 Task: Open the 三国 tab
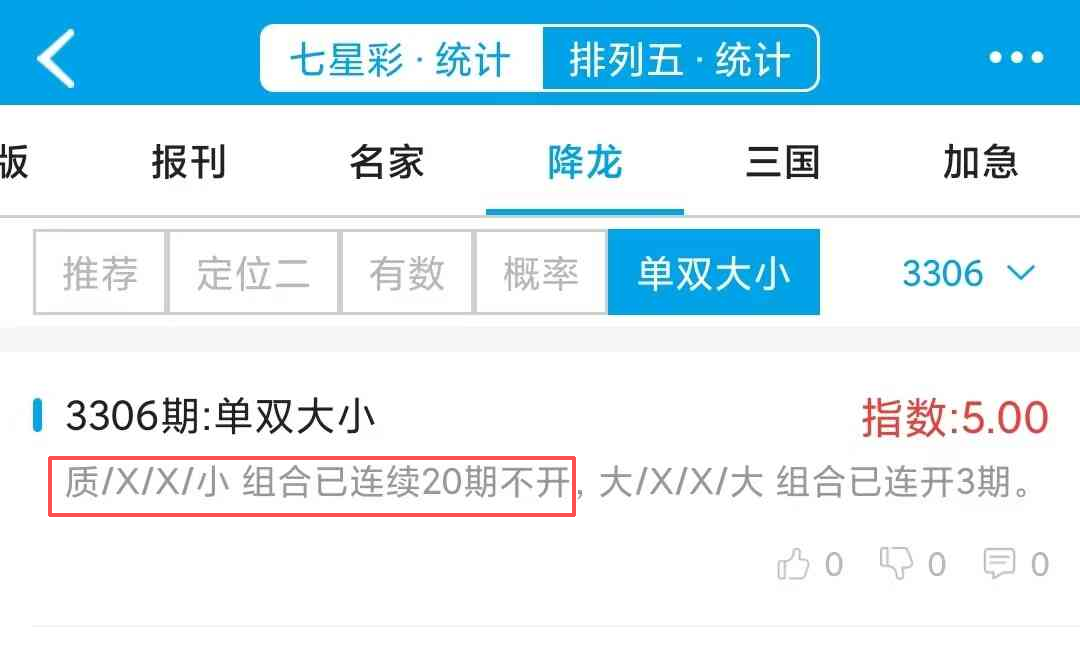pos(782,163)
